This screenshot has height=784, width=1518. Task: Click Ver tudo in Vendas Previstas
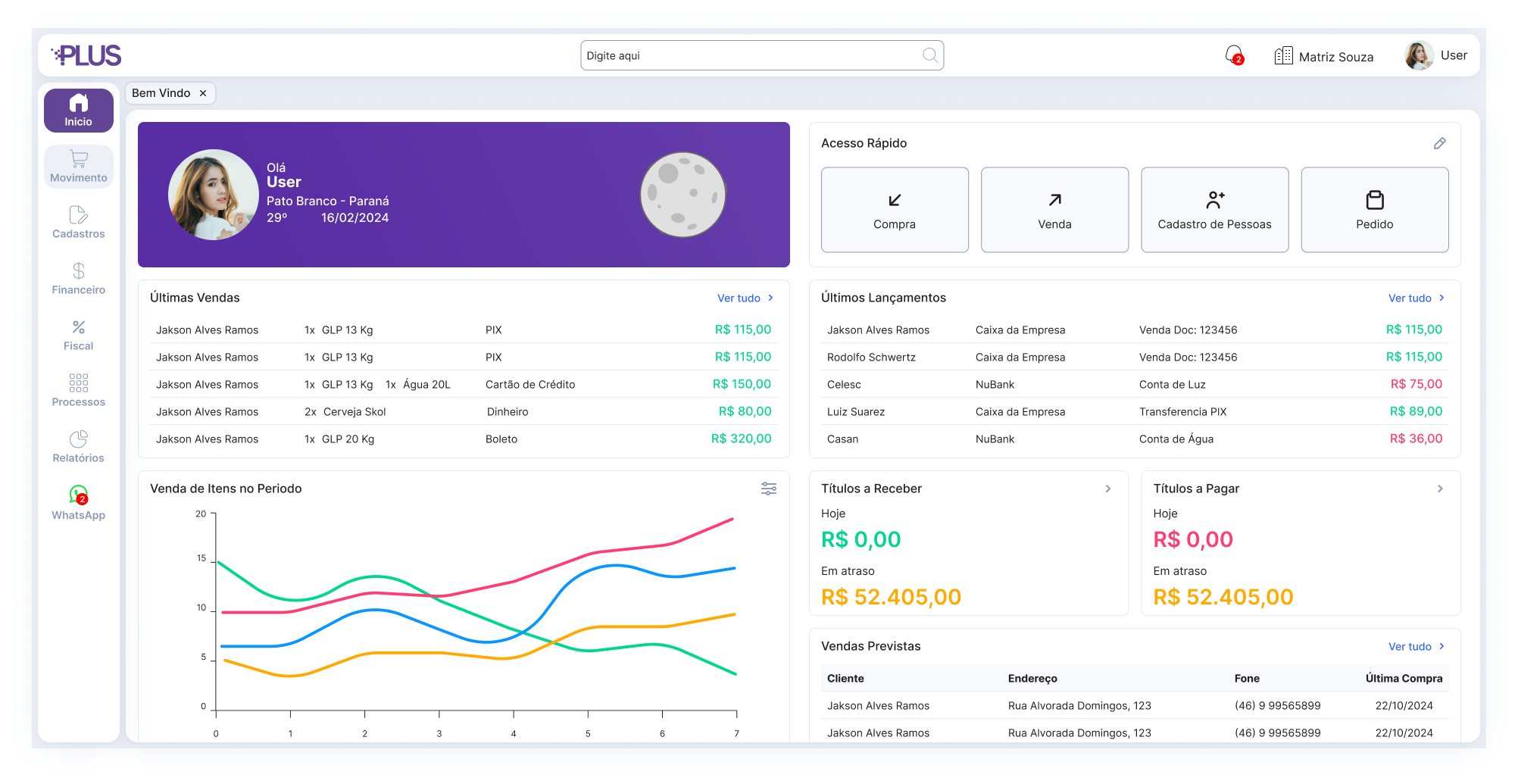click(x=1416, y=646)
